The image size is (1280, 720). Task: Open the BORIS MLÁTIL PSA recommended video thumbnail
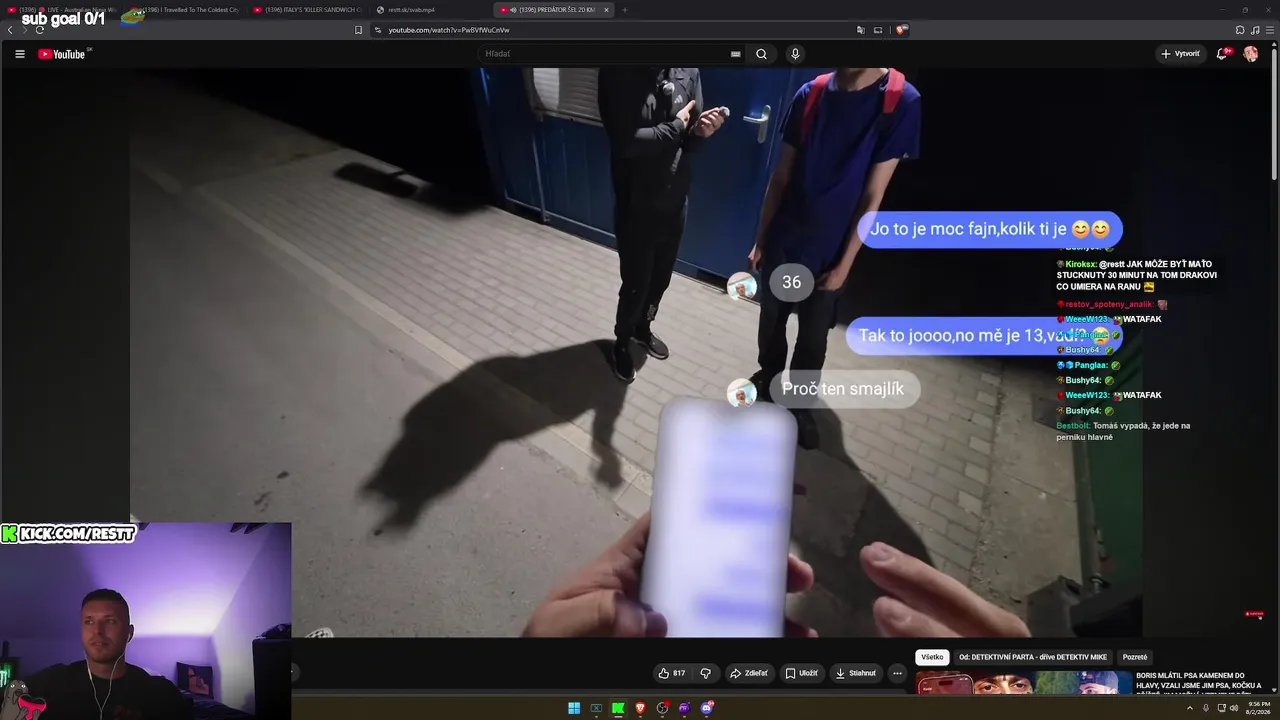coord(1024,683)
